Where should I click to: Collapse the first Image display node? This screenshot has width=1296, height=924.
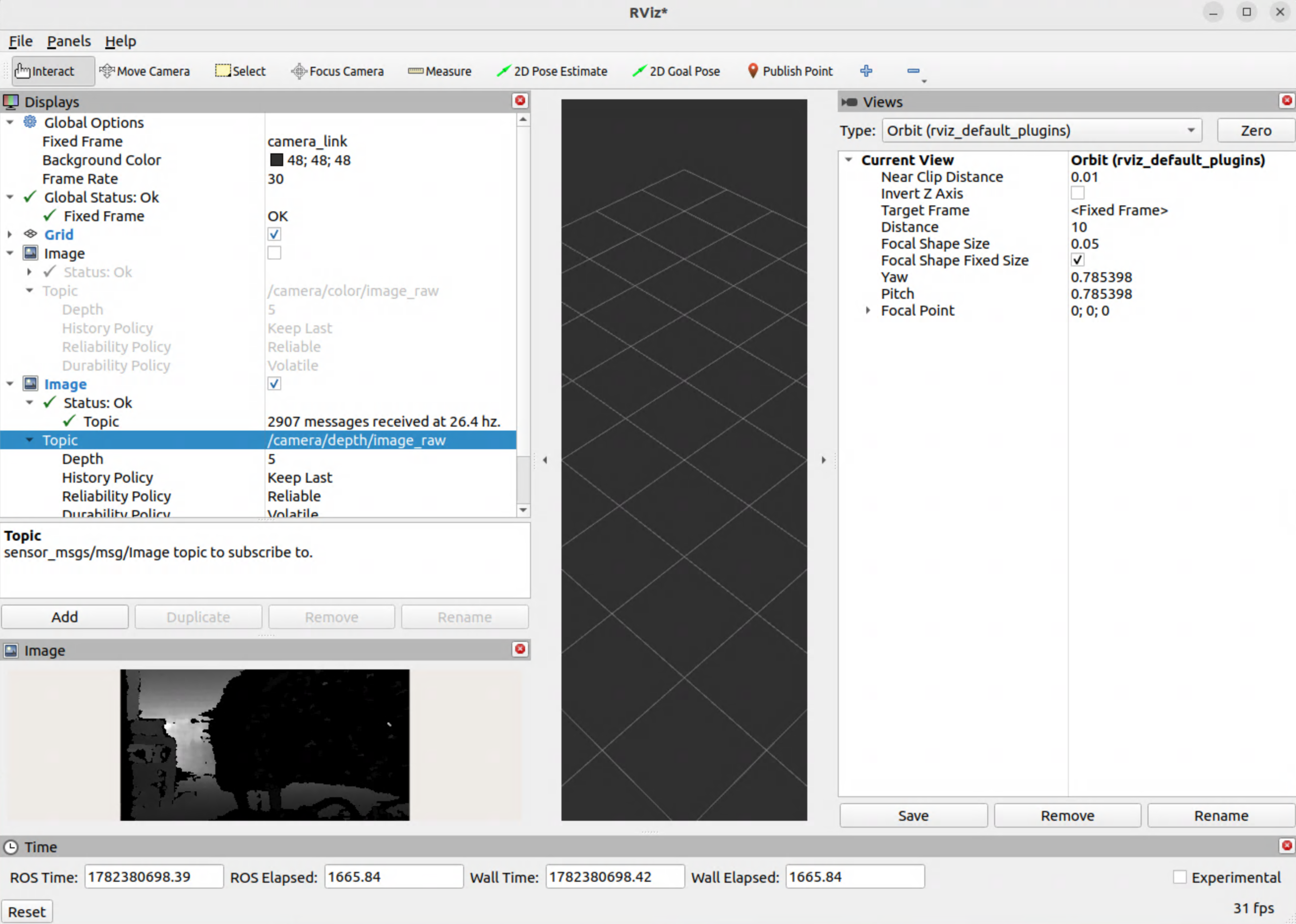click(x=10, y=253)
